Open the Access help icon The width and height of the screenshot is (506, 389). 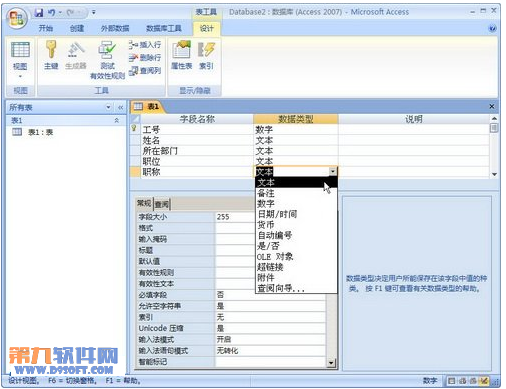(x=492, y=28)
